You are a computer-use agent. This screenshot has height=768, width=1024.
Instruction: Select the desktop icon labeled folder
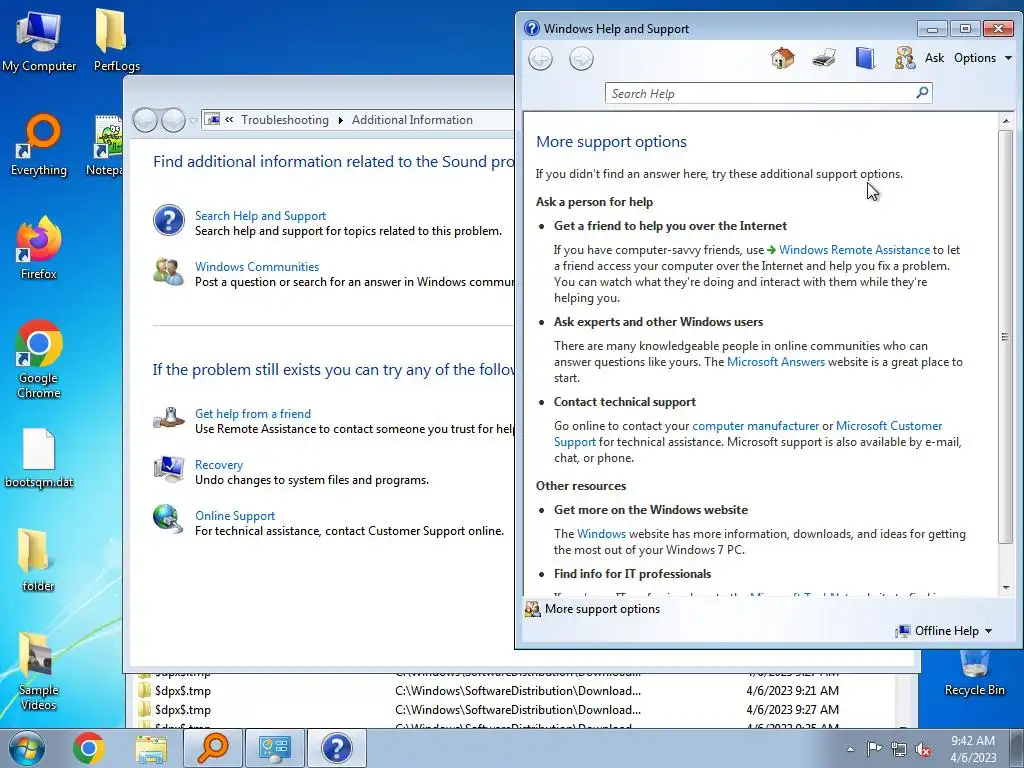39,560
